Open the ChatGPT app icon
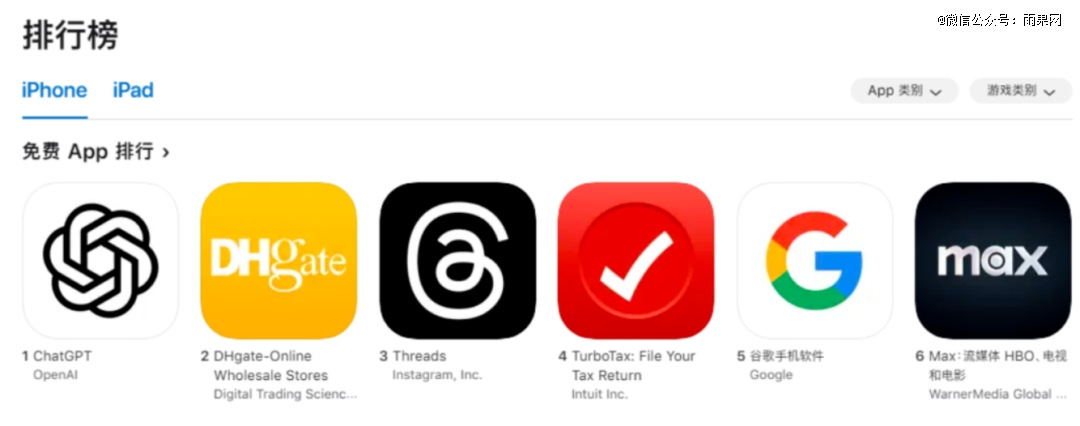 point(101,261)
